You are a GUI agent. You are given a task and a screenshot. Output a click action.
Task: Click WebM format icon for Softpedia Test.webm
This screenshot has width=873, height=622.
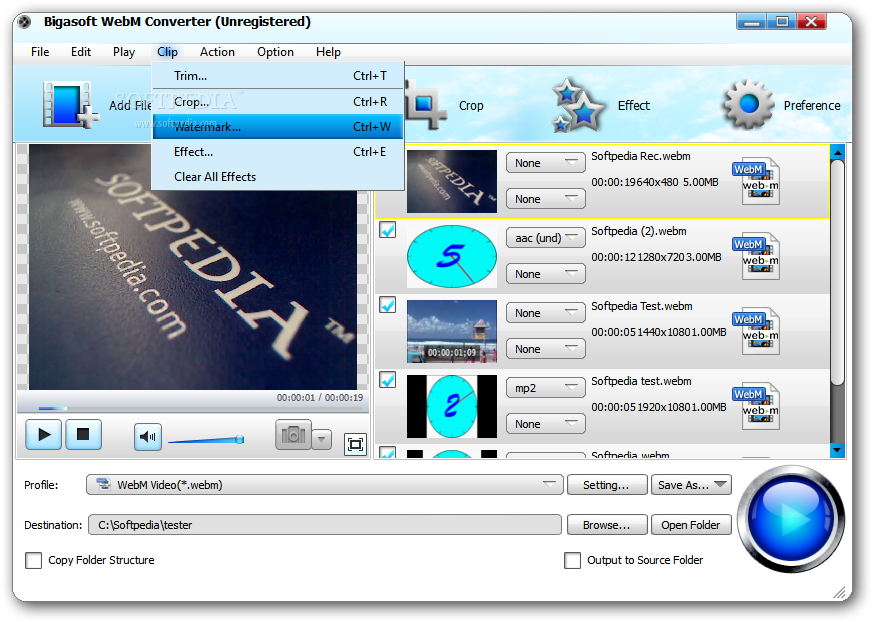click(x=757, y=331)
